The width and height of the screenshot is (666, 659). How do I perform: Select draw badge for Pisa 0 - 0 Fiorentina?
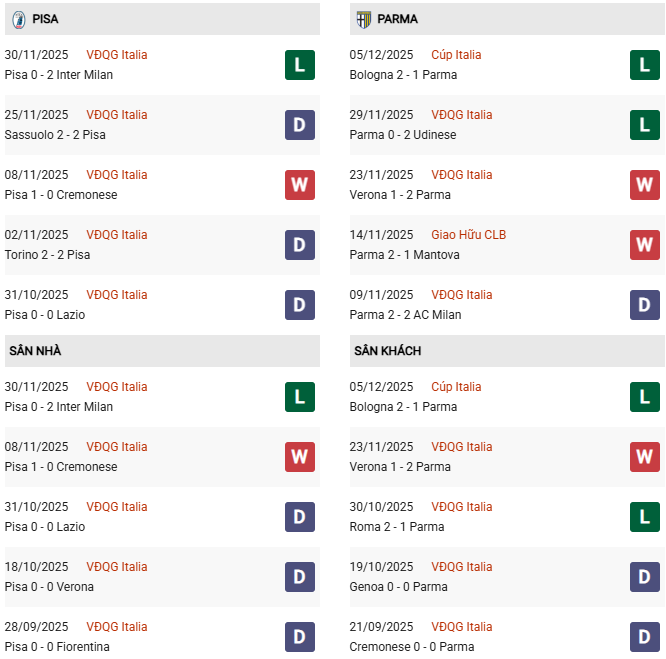(300, 637)
